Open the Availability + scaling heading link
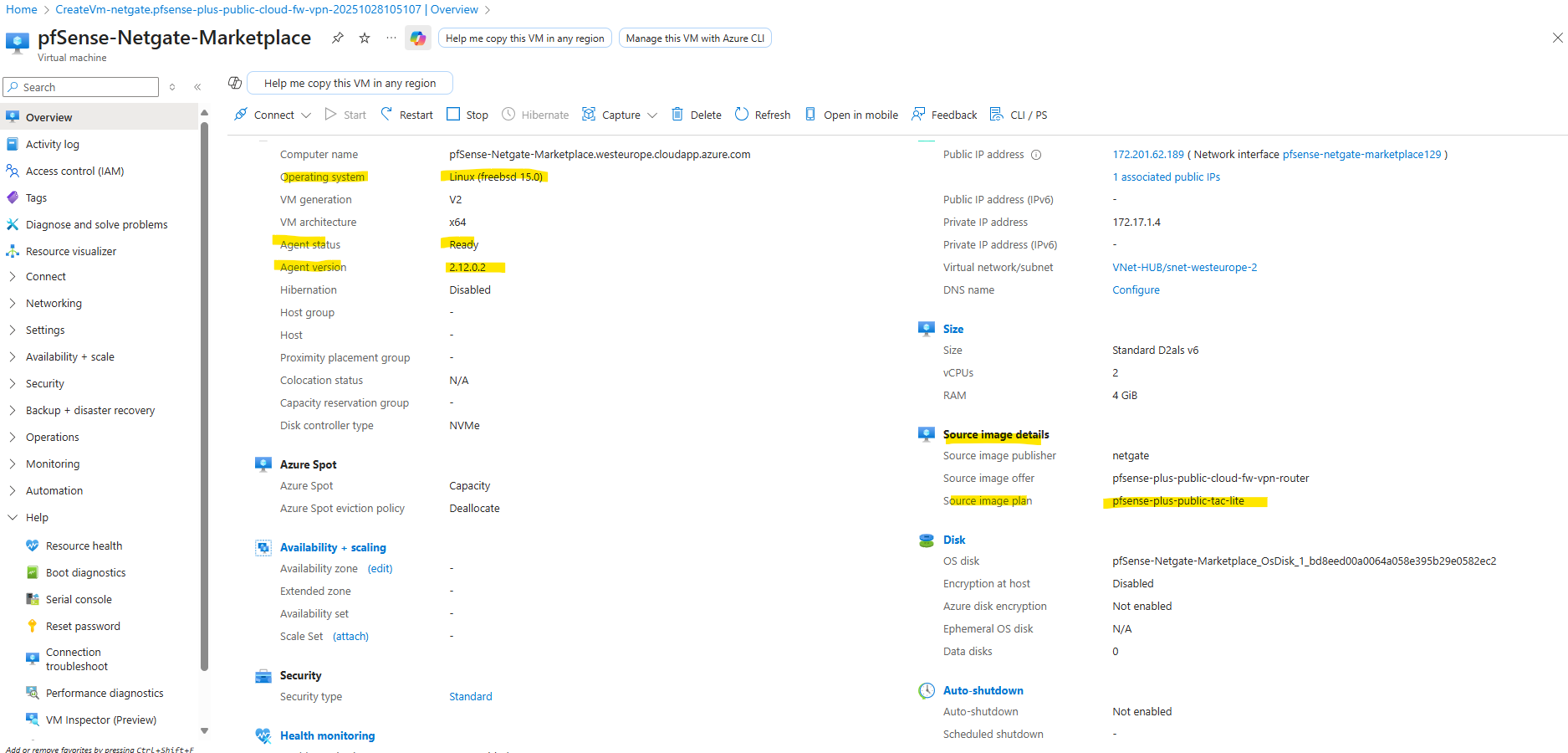 click(333, 548)
